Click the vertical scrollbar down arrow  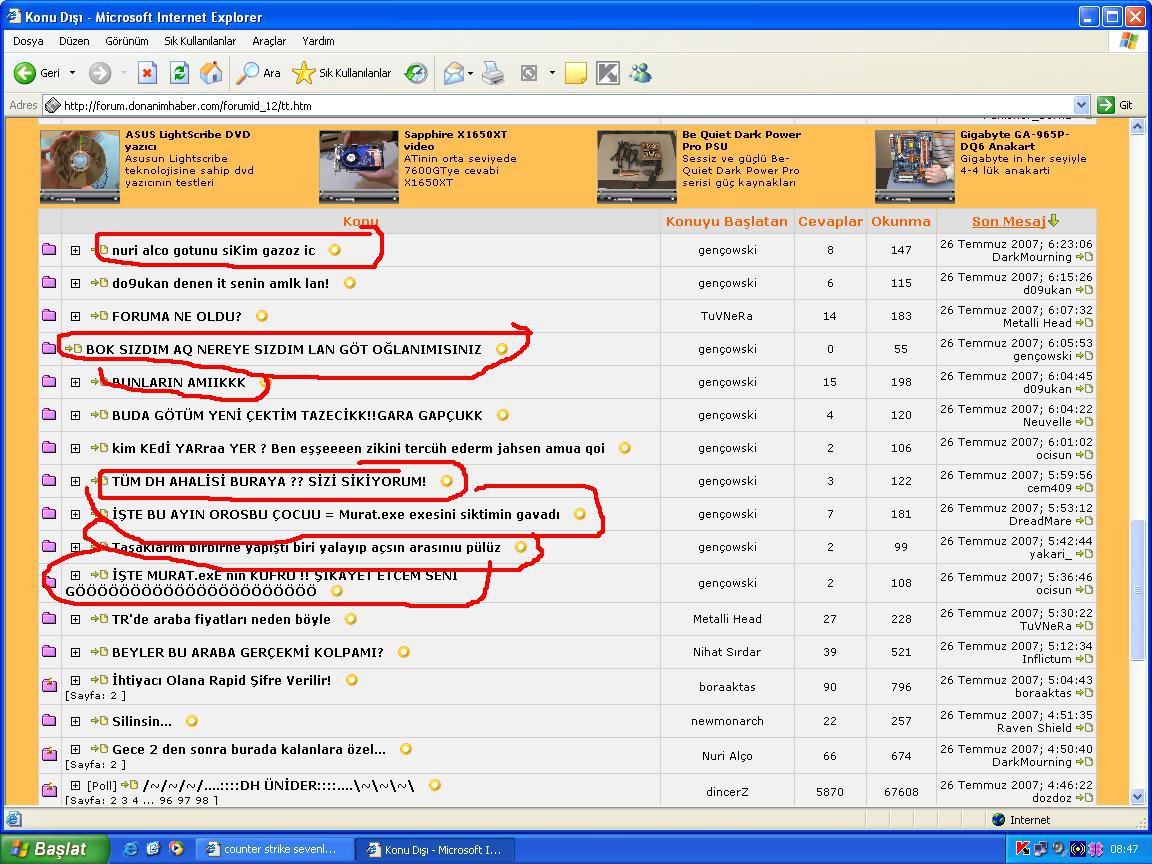pos(1137,796)
